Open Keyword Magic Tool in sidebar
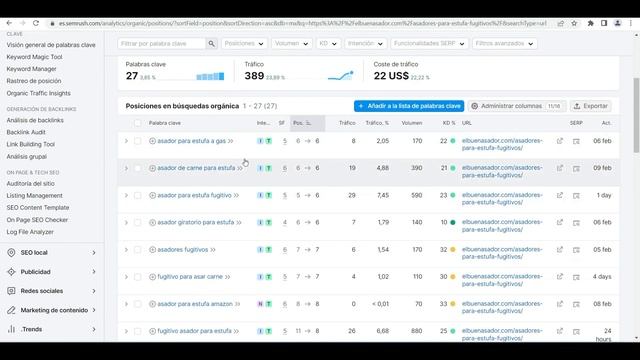 click(34, 57)
